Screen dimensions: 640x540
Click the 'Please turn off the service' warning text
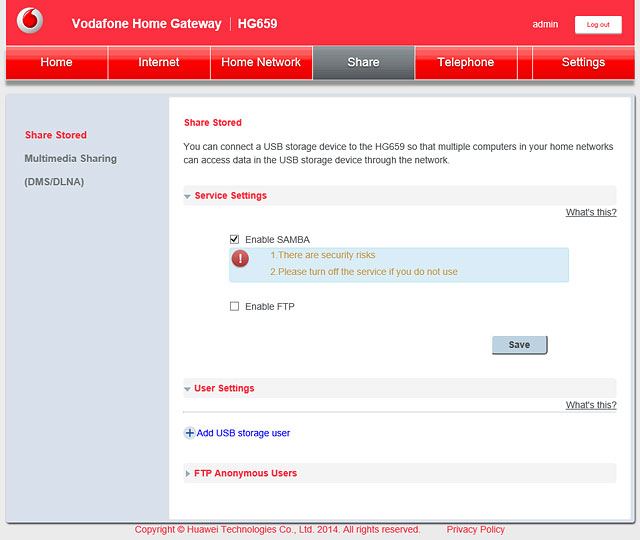(364, 272)
